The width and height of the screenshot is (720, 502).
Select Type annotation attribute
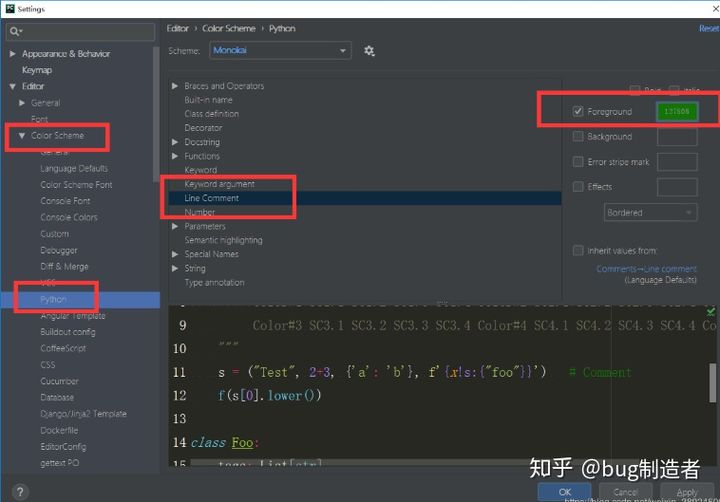[214, 282]
